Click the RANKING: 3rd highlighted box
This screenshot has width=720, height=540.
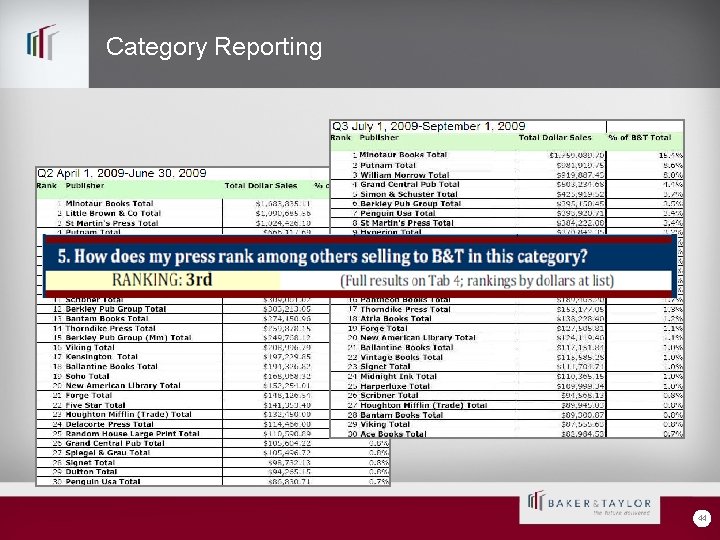[x=162, y=280]
